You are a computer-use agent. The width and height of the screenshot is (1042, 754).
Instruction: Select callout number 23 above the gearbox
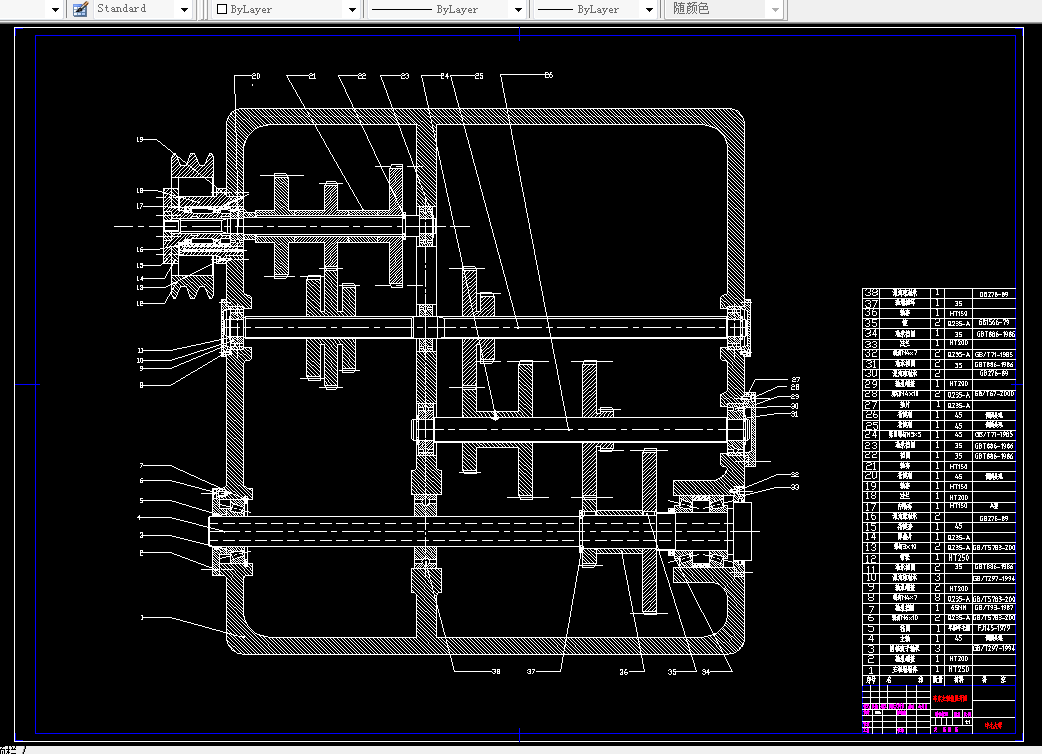405,76
